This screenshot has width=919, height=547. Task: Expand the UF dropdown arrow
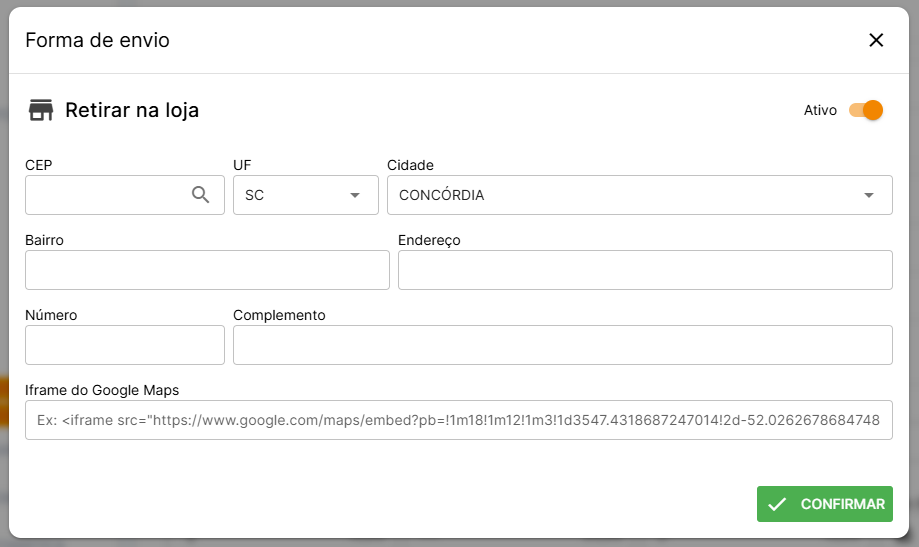point(355,195)
